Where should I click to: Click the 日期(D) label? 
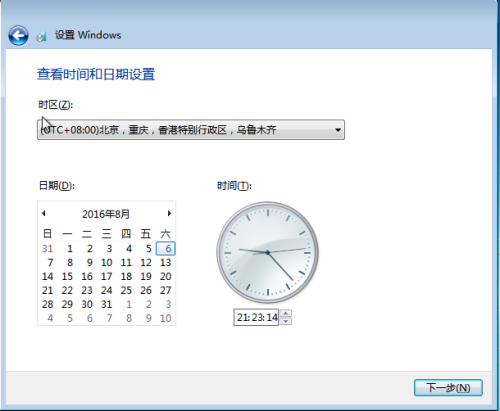pos(57,185)
